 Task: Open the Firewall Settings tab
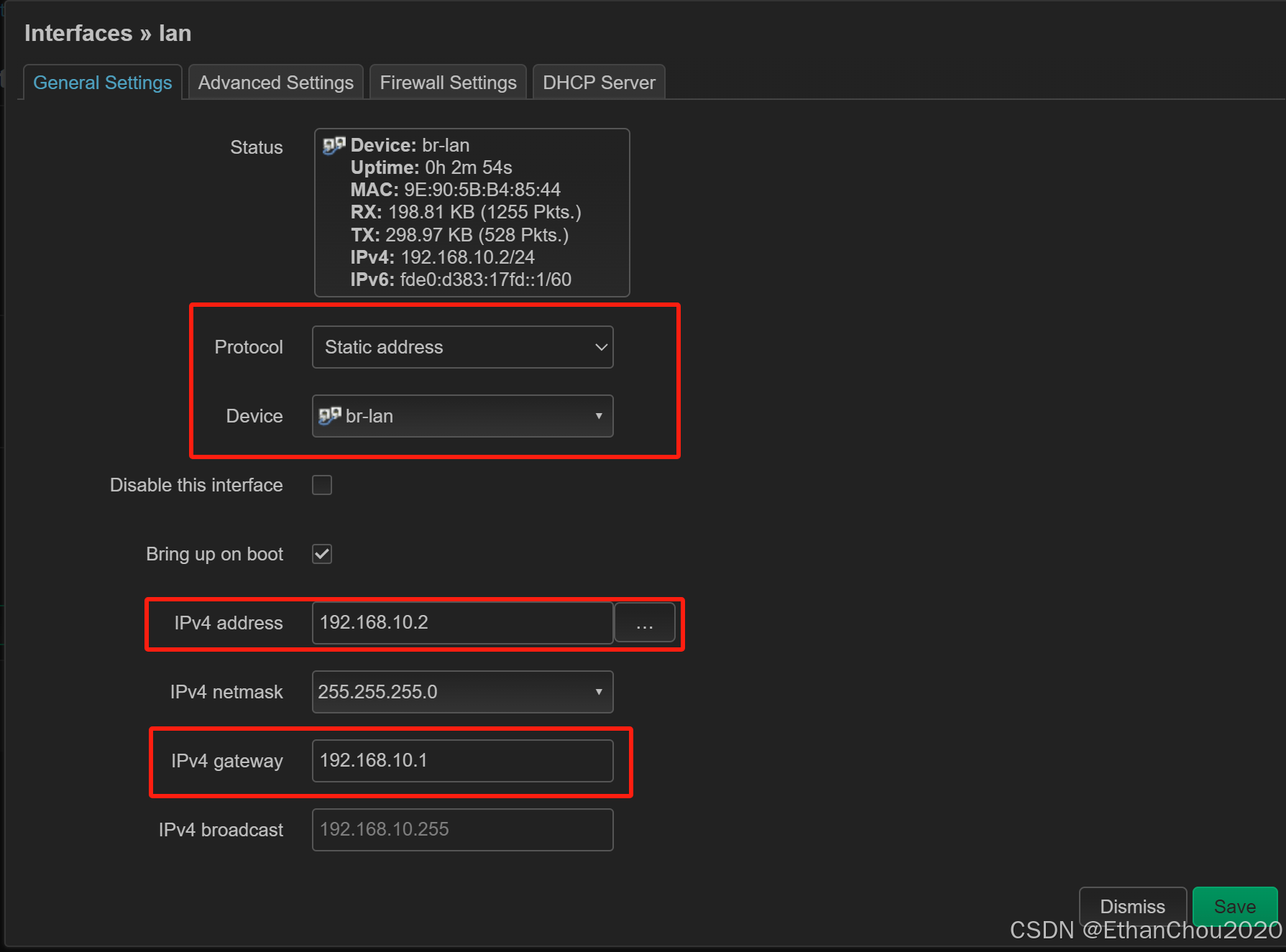point(448,83)
